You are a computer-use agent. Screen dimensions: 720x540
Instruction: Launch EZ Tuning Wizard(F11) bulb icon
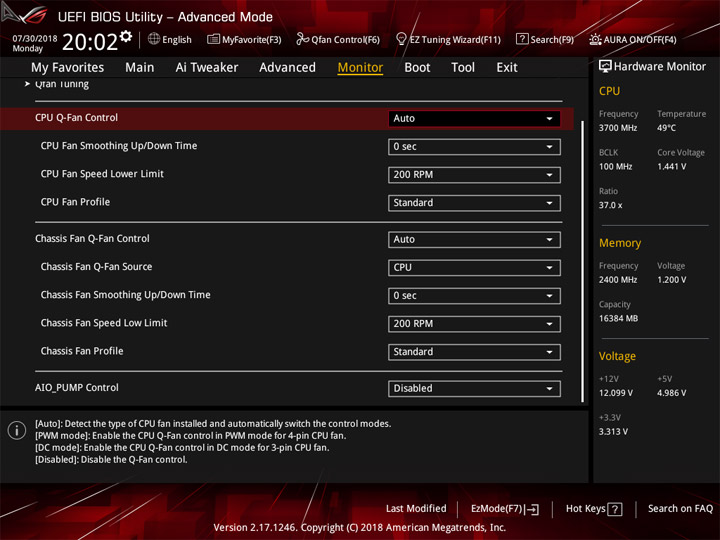pyautogui.click(x=401, y=39)
